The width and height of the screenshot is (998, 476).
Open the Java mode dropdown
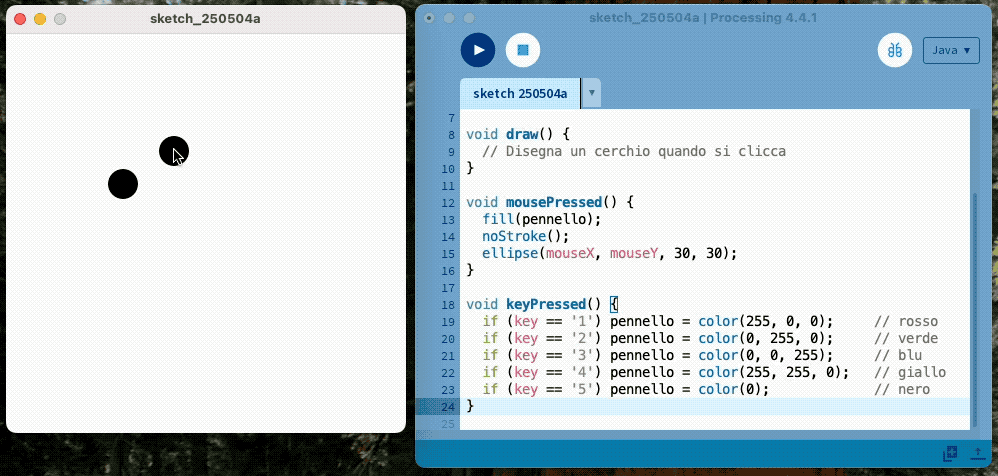pyautogui.click(x=950, y=50)
